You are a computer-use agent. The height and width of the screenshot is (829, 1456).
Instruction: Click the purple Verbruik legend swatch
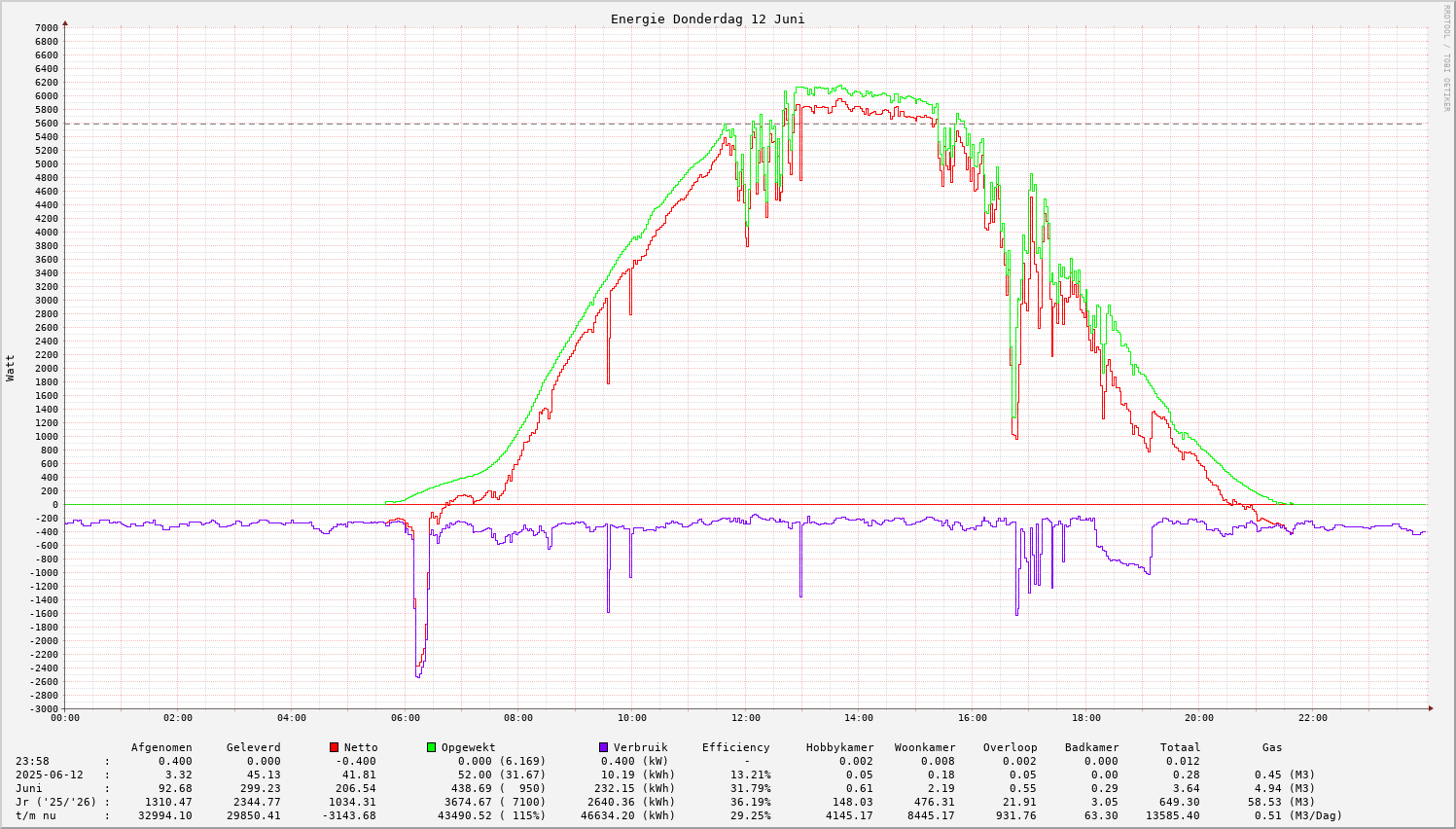(604, 747)
